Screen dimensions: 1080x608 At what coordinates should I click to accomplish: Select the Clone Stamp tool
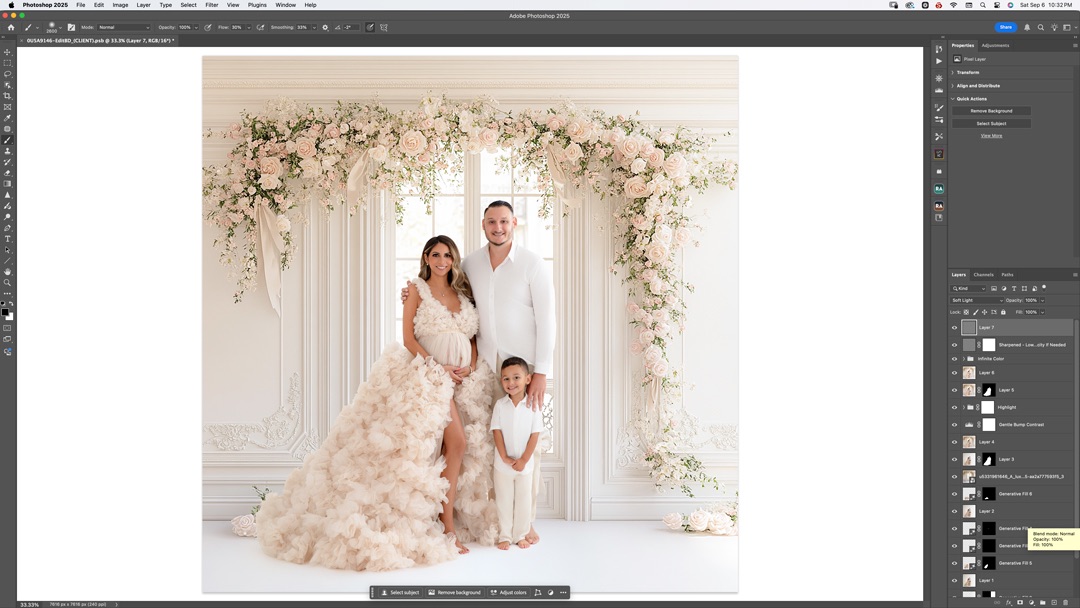[8, 151]
